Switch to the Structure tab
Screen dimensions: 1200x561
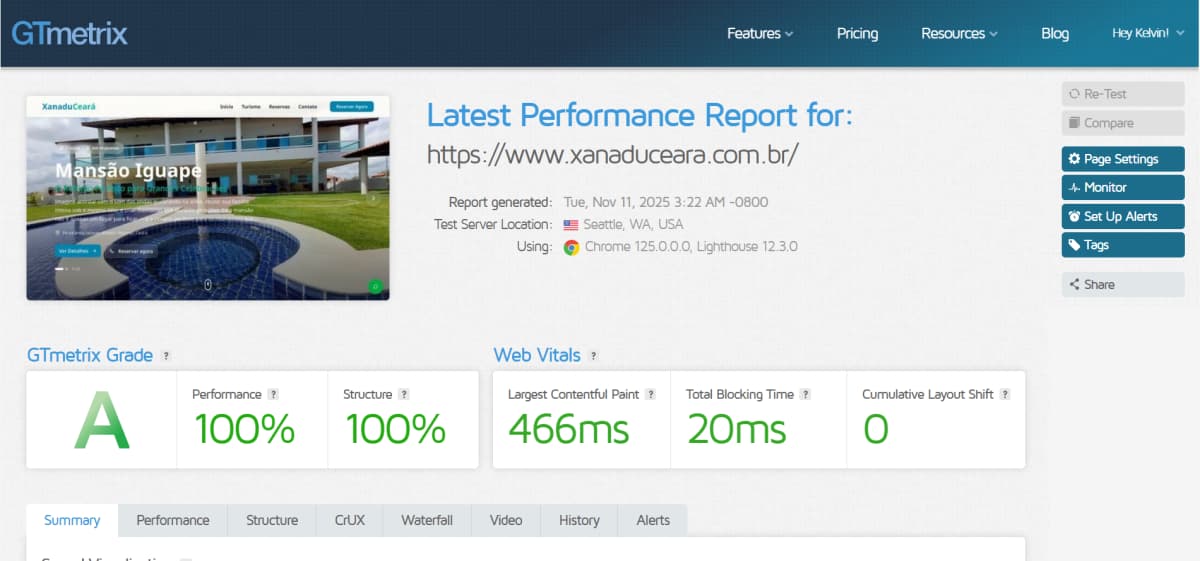pos(272,520)
